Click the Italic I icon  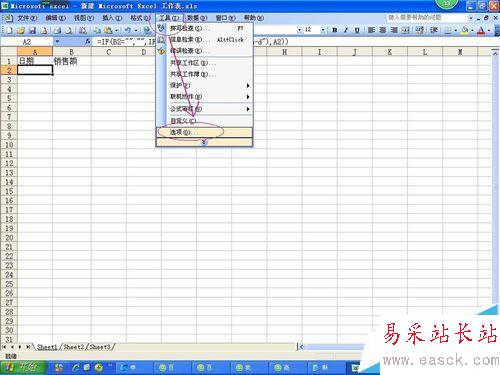pyautogui.click(x=346, y=30)
